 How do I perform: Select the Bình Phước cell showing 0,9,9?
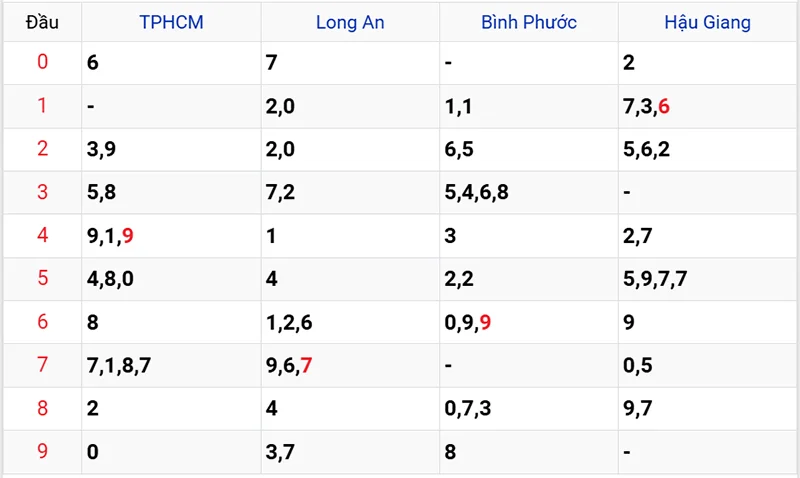(x=468, y=322)
